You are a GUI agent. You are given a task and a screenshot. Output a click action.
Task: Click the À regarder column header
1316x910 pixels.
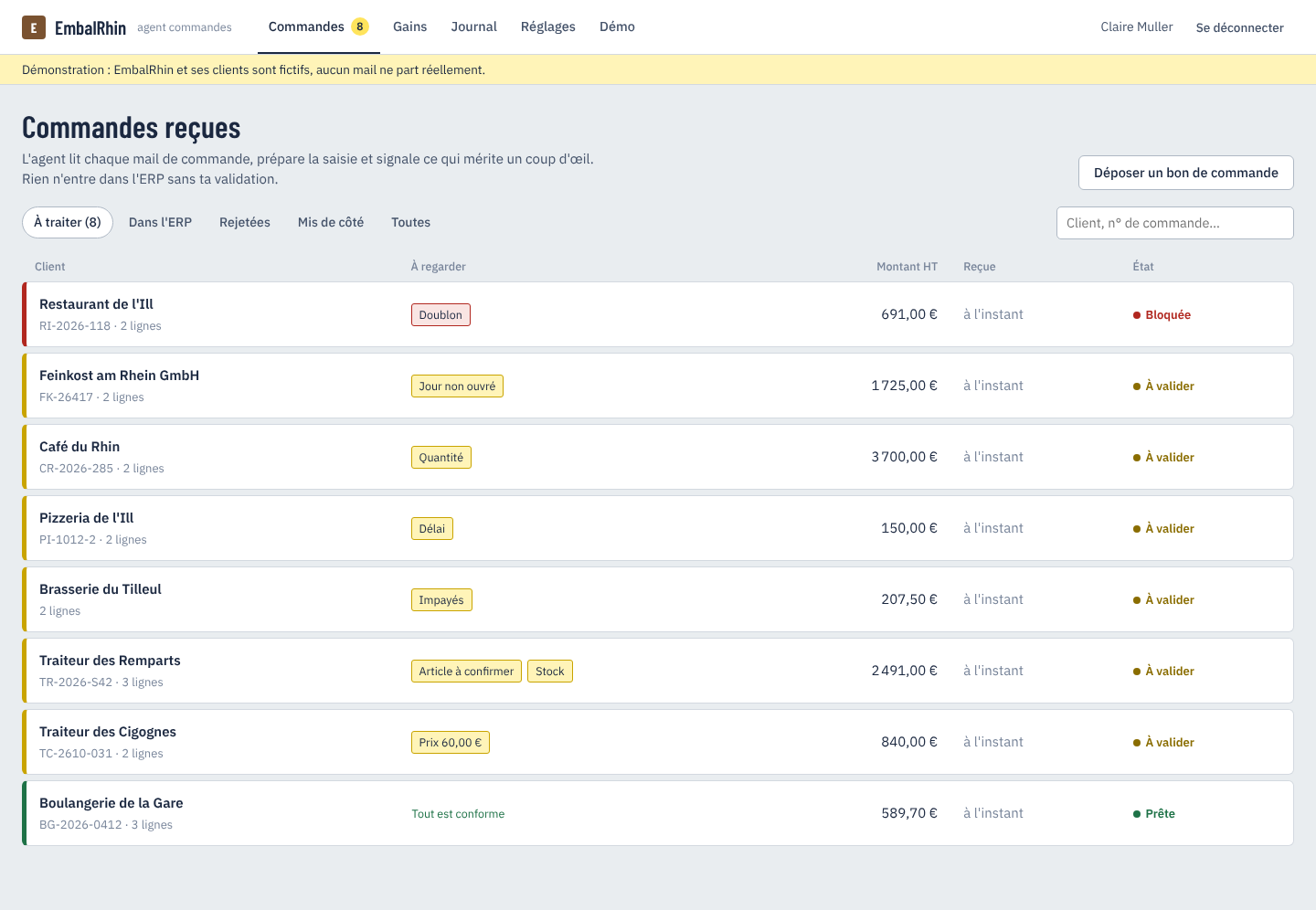(439, 267)
